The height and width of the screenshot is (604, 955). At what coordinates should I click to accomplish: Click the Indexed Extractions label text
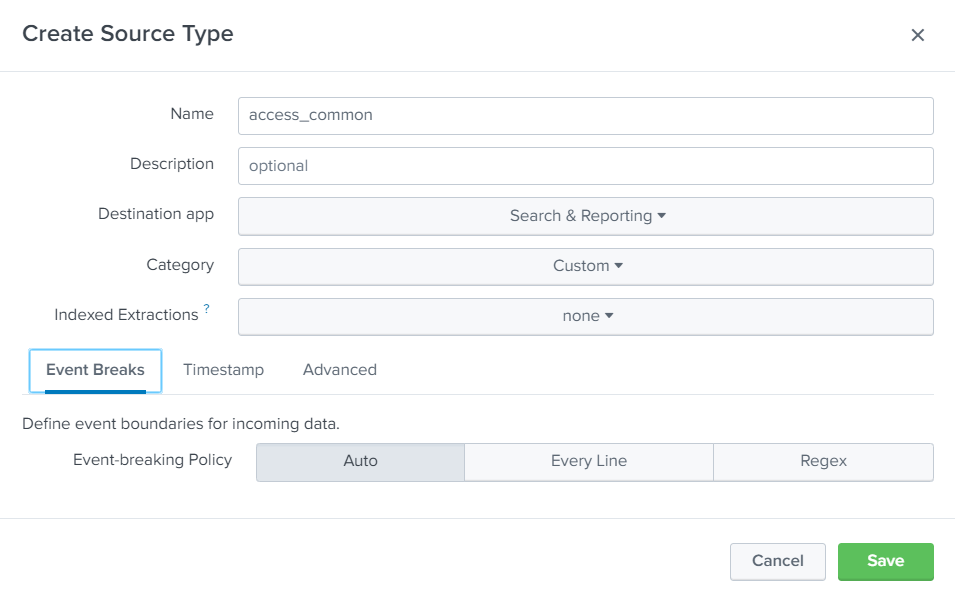pos(126,315)
